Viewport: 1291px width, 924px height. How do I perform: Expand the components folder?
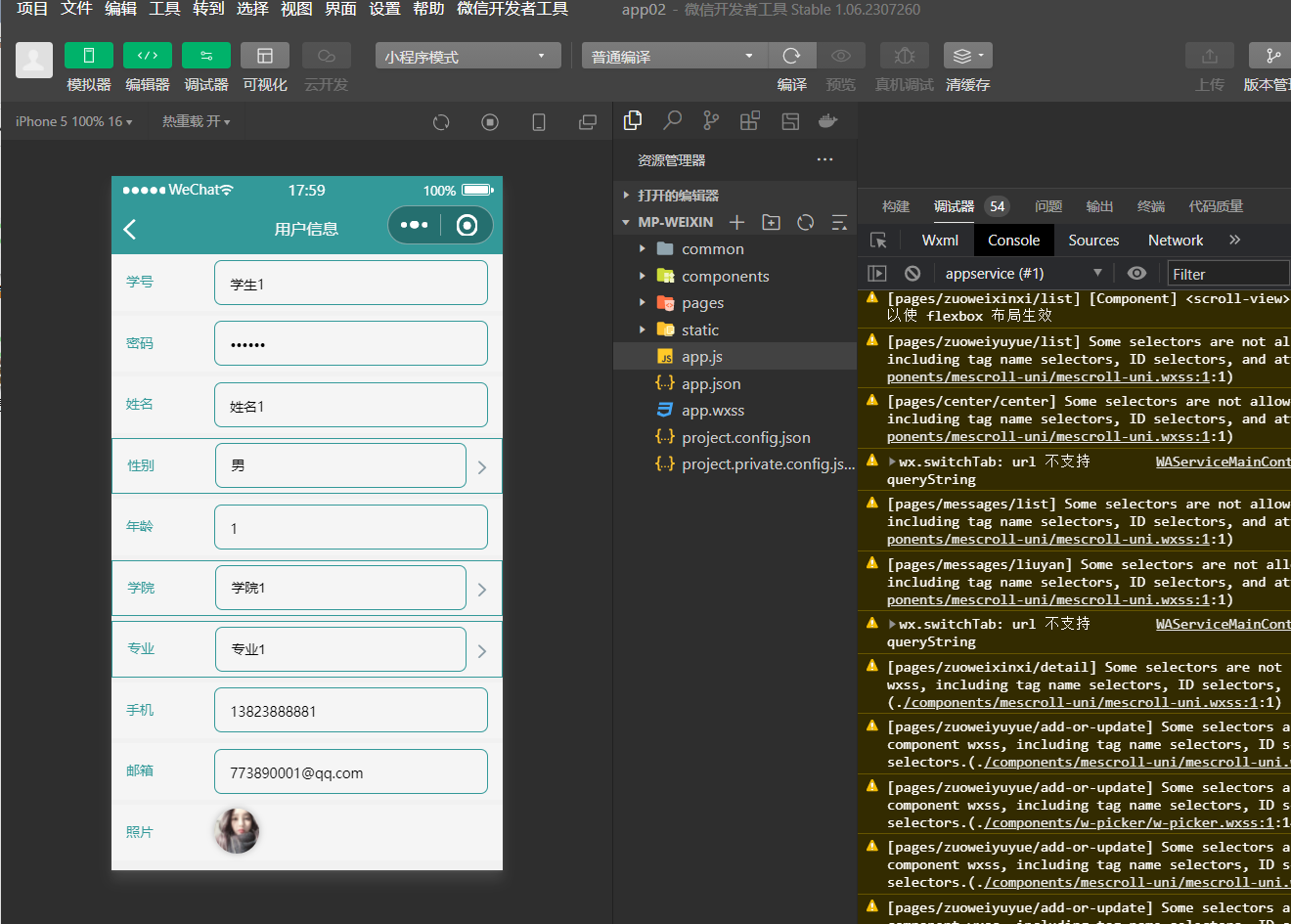click(x=725, y=277)
